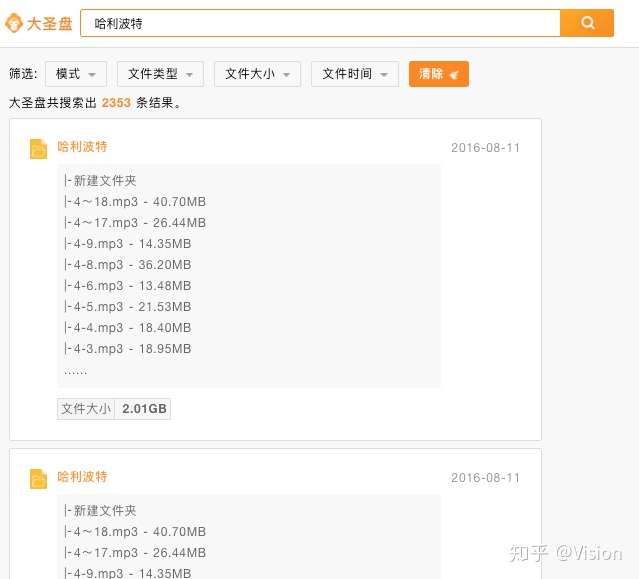Click the 清除 clear filters button
The width and height of the screenshot is (639, 579).
click(439, 74)
